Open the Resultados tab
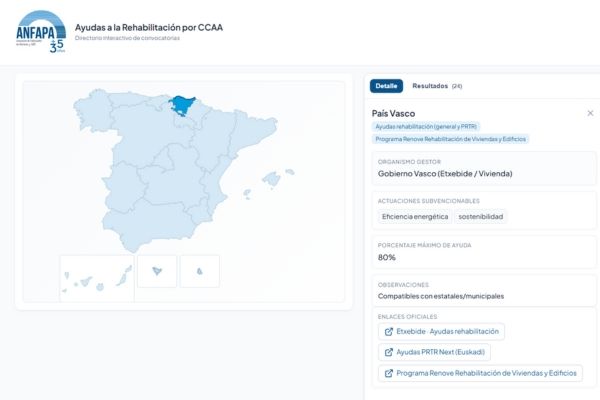Viewport: 600px width, 400px height. tap(437, 86)
